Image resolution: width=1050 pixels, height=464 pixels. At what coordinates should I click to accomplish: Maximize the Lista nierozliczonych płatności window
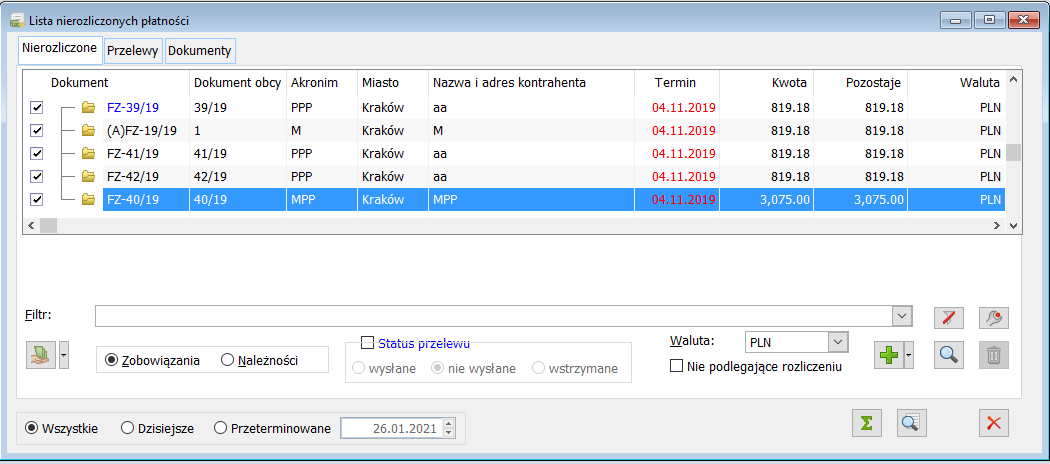pos(990,21)
